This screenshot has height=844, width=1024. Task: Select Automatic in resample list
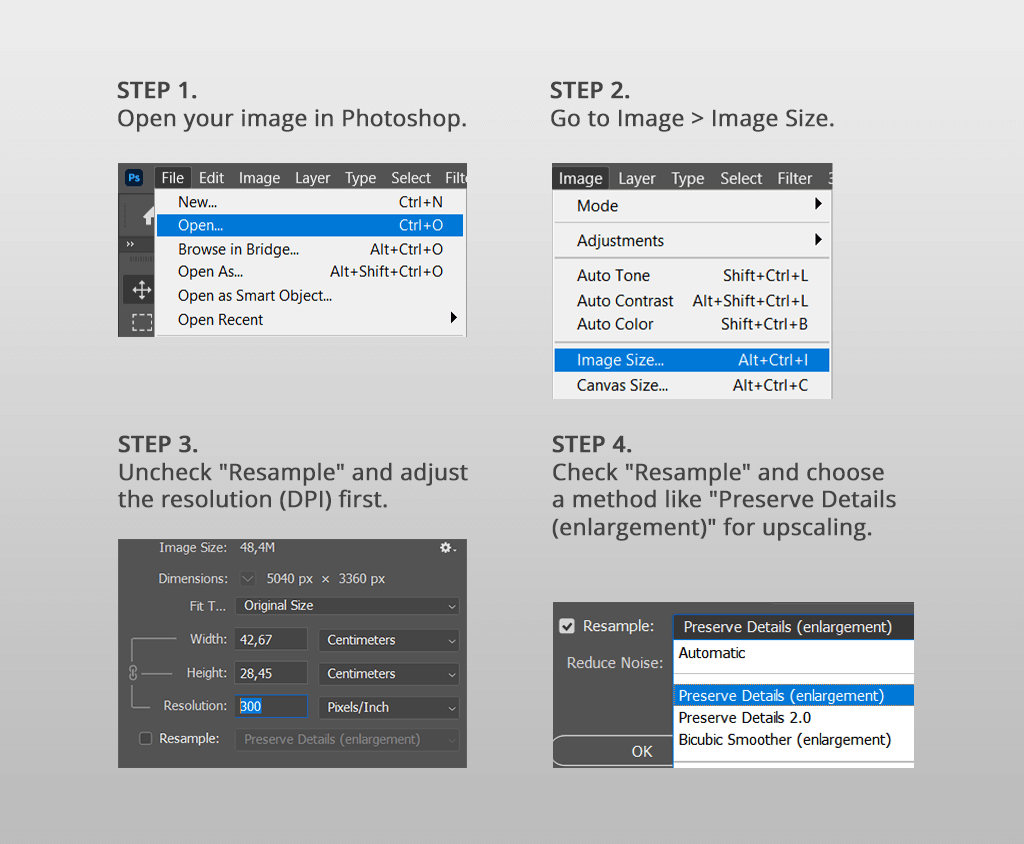pos(793,653)
